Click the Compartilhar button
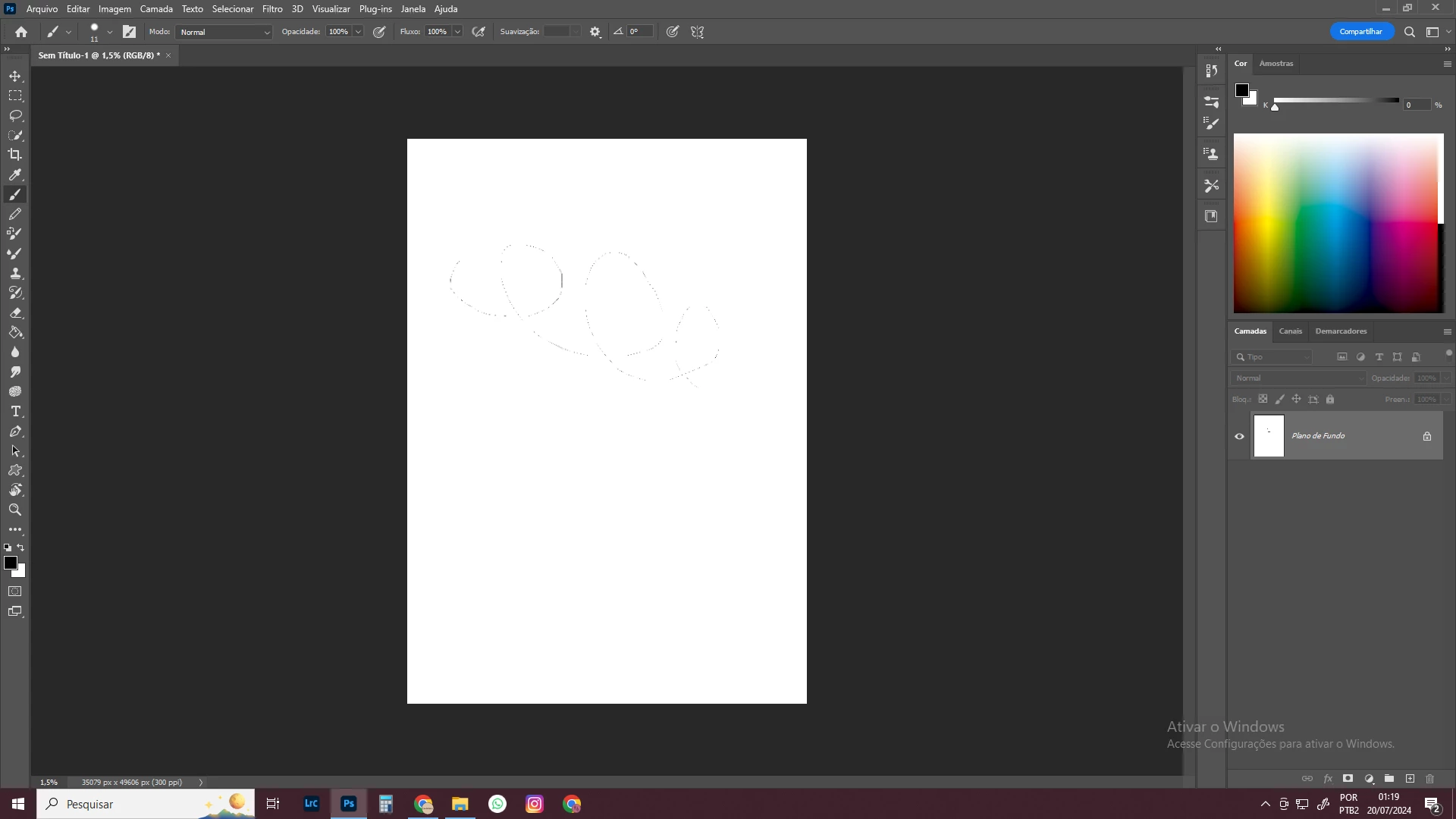This screenshot has width=1456, height=819. 1360,32
